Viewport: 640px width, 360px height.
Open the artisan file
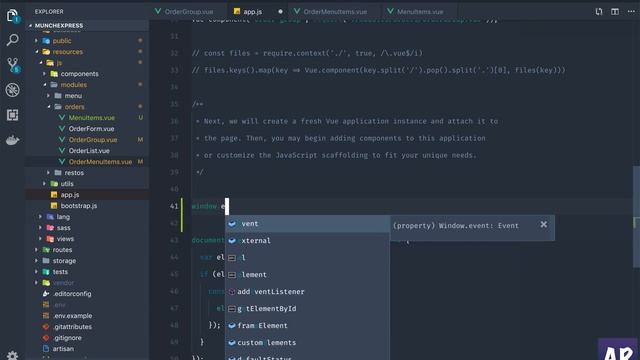tap(87, 349)
